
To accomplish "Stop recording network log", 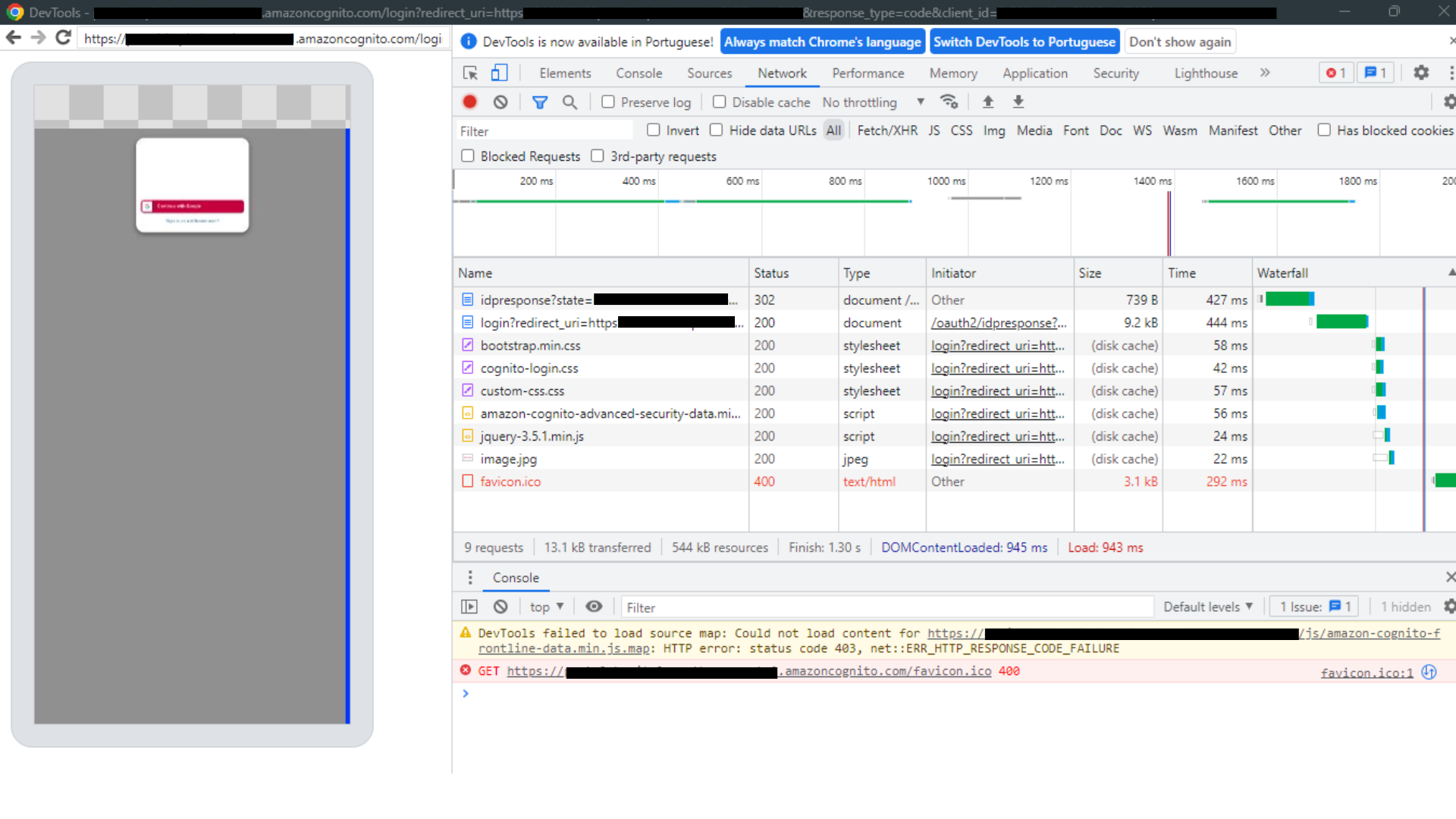I will [x=469, y=102].
